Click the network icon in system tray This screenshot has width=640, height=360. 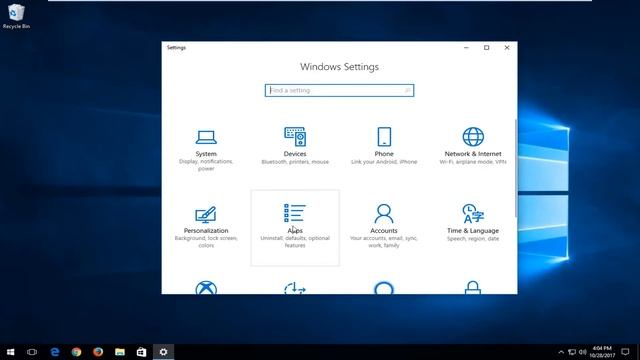click(572, 352)
